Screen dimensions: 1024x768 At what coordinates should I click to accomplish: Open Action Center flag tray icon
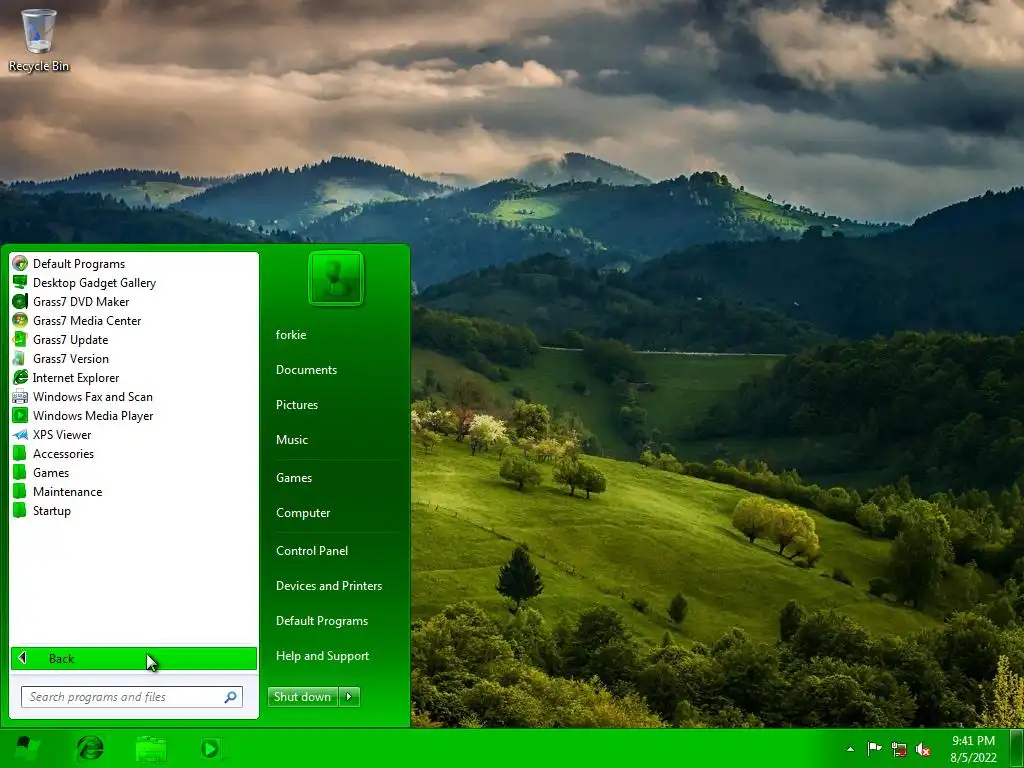coord(874,749)
